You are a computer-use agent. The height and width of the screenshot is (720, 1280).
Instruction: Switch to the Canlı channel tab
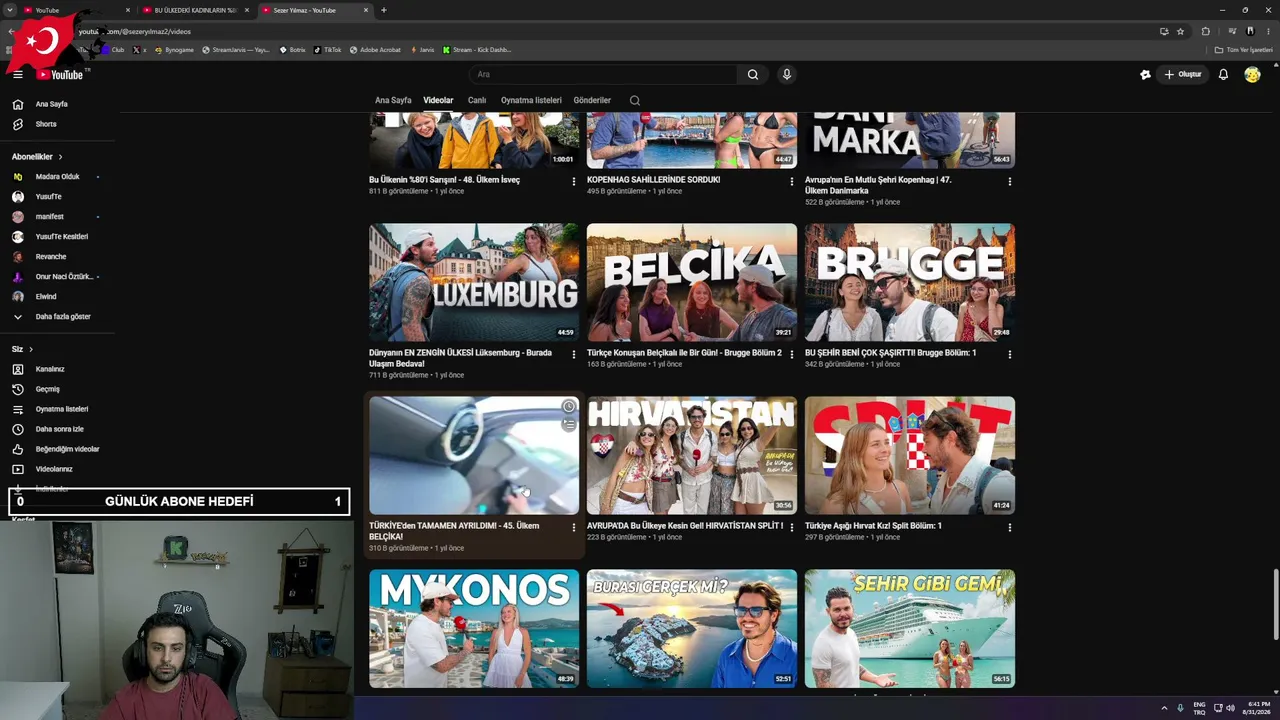click(x=477, y=100)
